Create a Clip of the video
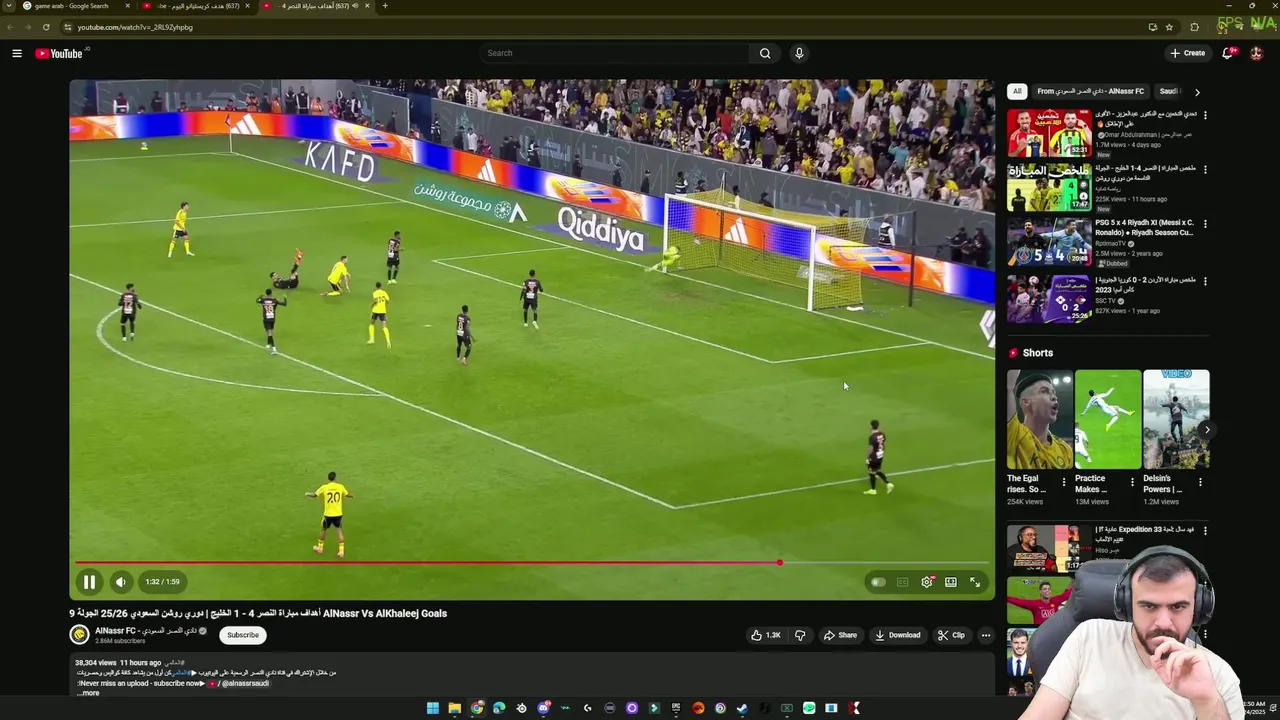The height and width of the screenshot is (720, 1280). (x=951, y=635)
